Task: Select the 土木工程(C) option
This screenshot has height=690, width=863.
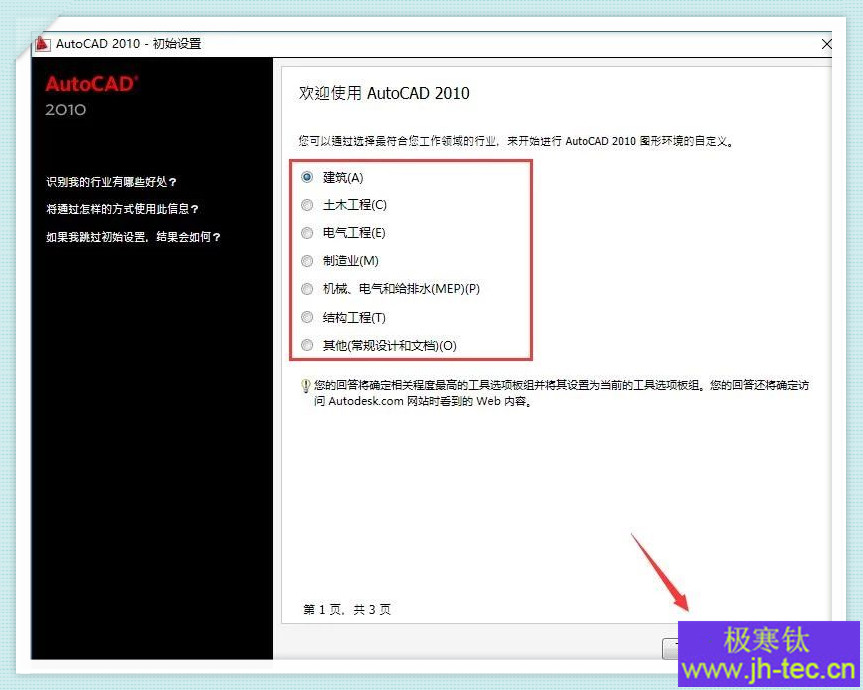Action: 307,205
